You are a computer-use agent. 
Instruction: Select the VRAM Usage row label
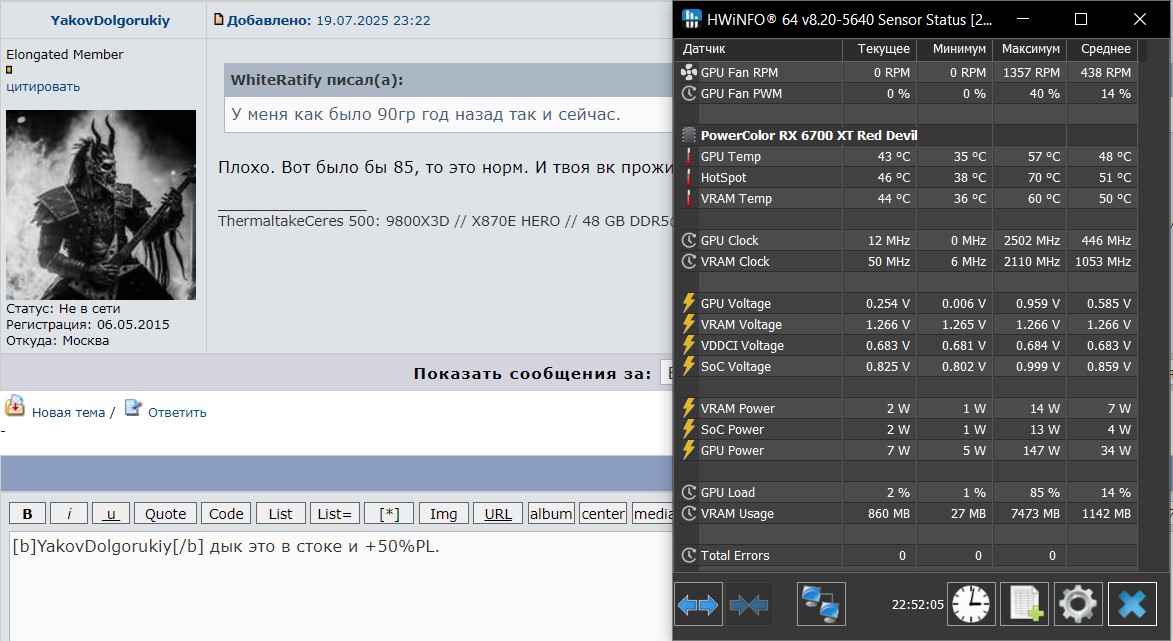pos(737,513)
